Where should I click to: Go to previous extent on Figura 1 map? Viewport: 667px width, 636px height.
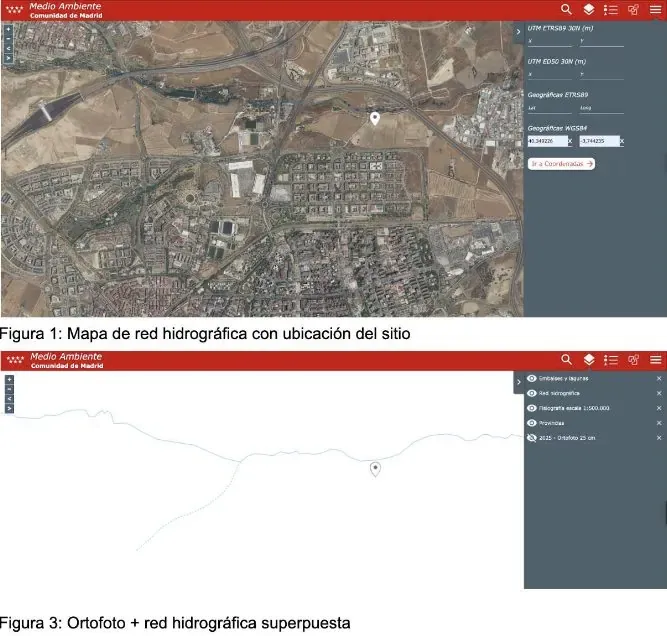click(x=9, y=48)
